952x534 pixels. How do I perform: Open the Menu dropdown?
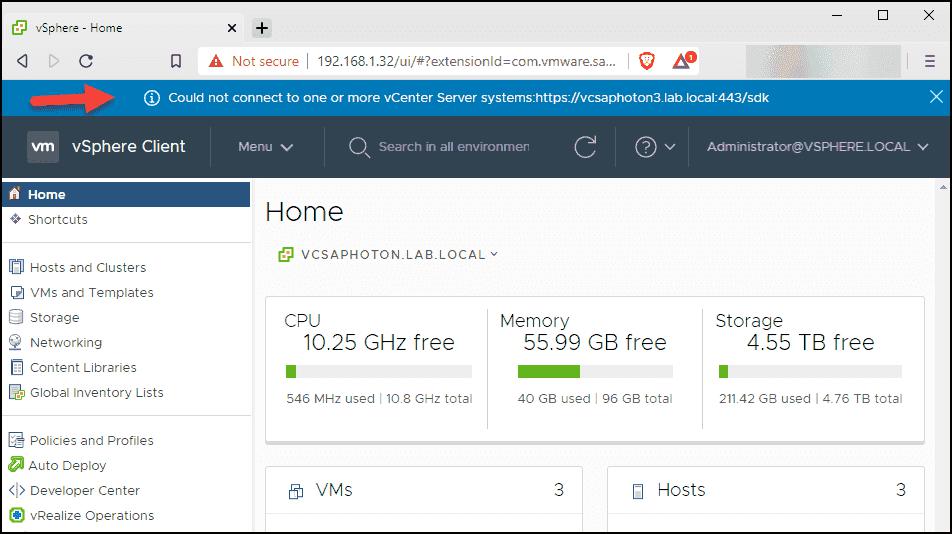[265, 147]
